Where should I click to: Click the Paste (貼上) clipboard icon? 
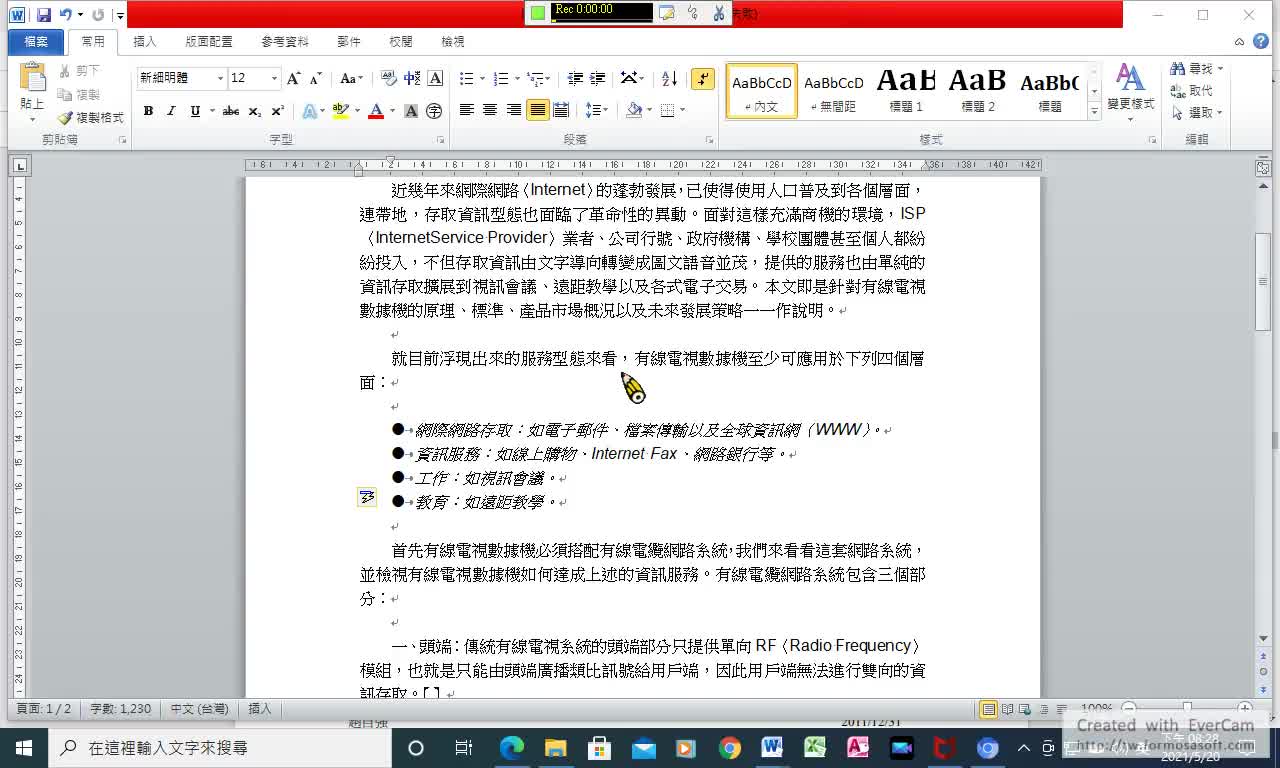tap(32, 78)
